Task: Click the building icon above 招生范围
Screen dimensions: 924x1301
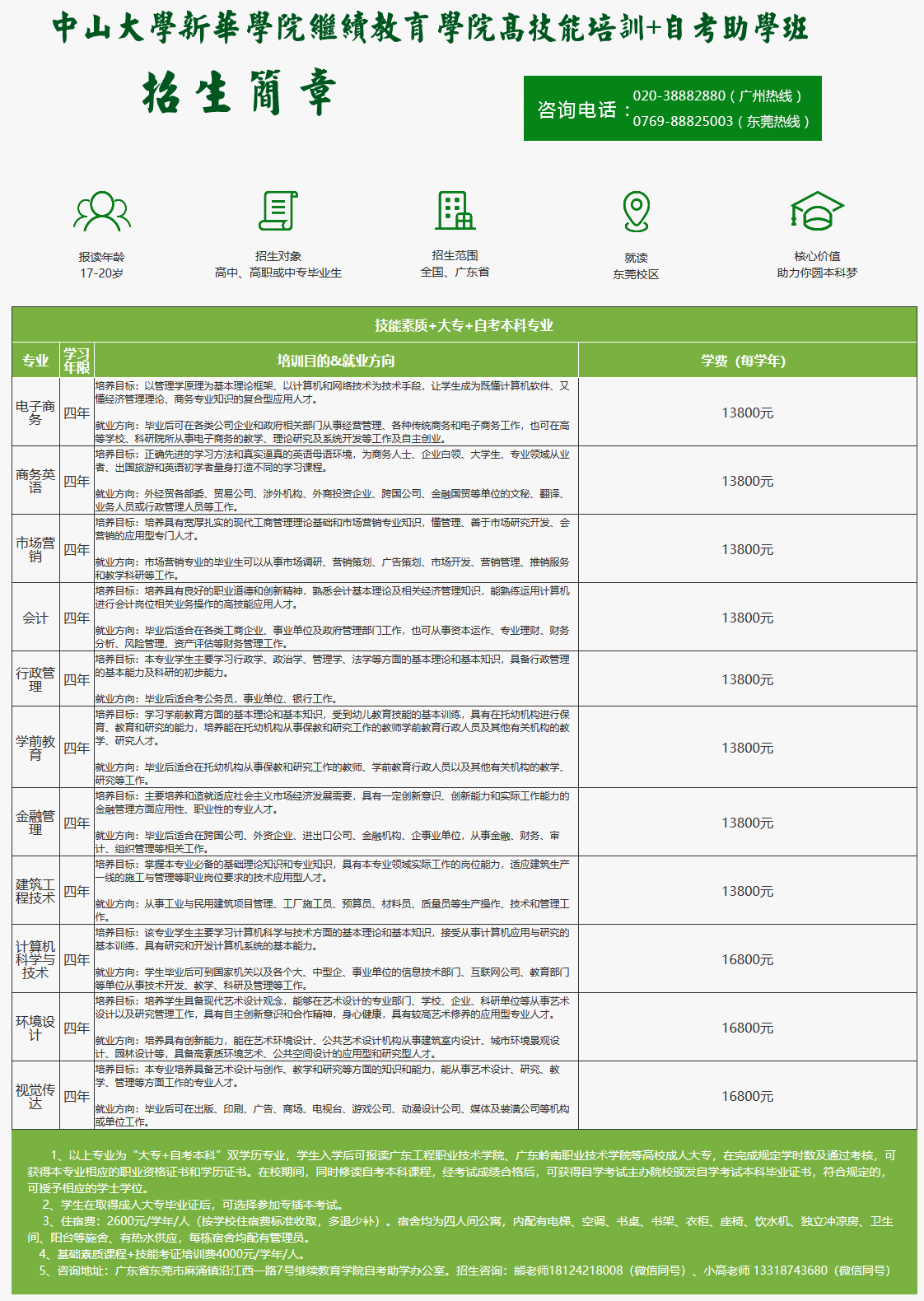Action: tap(455, 210)
